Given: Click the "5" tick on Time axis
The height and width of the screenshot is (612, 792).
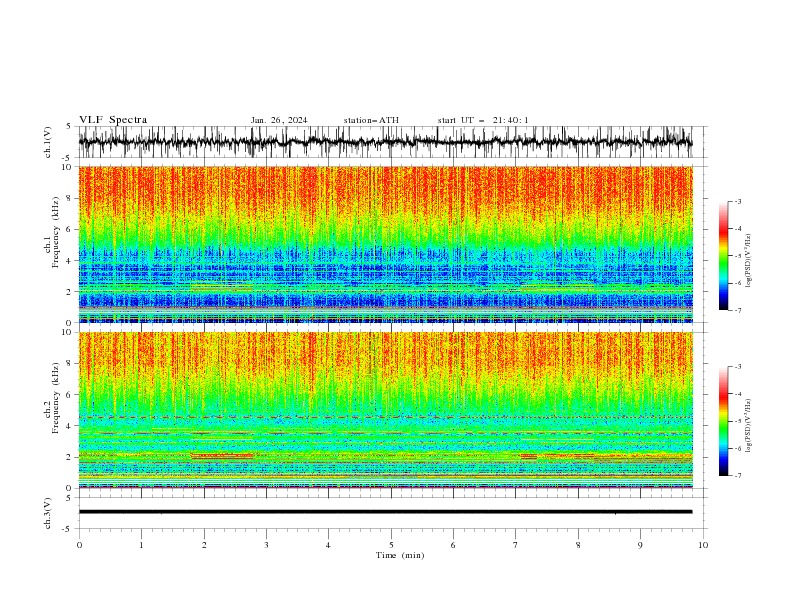Looking at the screenshot, I should (391, 545).
